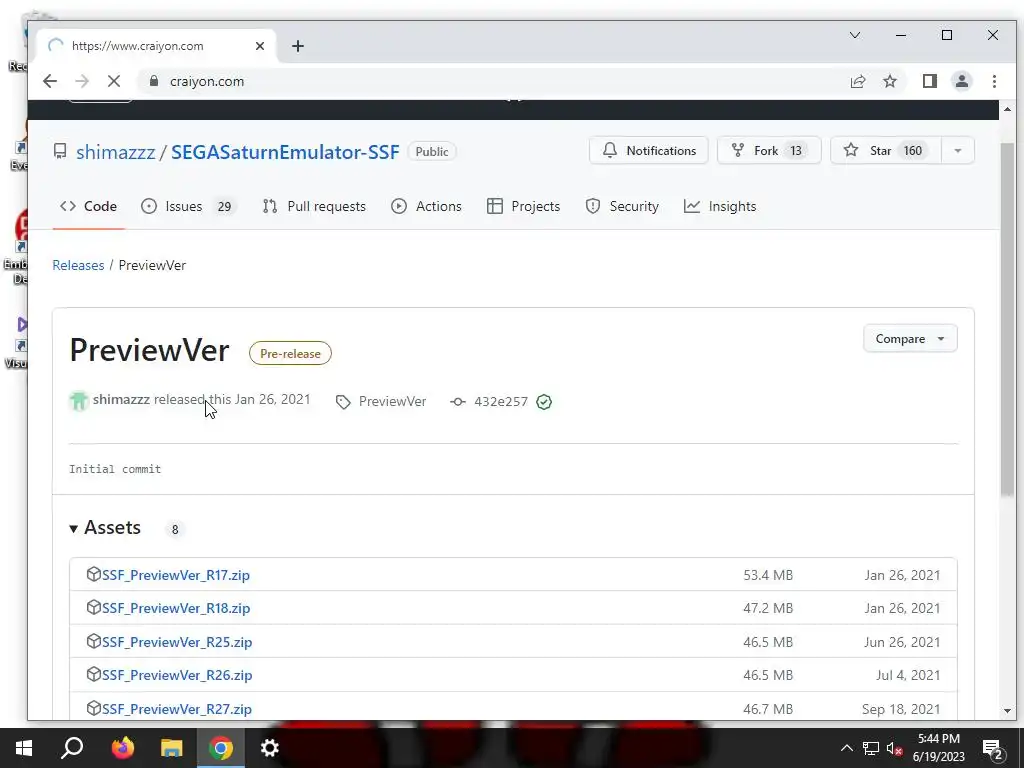This screenshot has height=768, width=1024.
Task: Open the tab search chevron
Action: point(854,35)
